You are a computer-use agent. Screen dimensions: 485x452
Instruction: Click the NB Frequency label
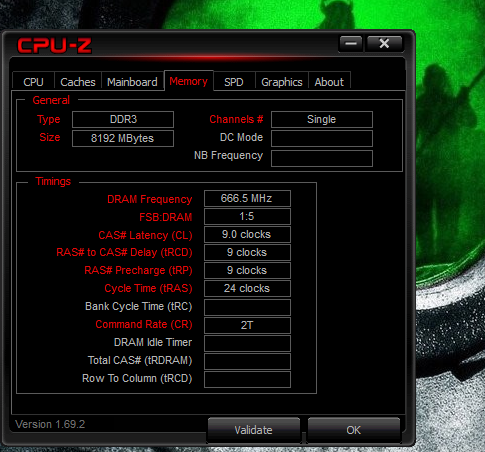coord(229,155)
